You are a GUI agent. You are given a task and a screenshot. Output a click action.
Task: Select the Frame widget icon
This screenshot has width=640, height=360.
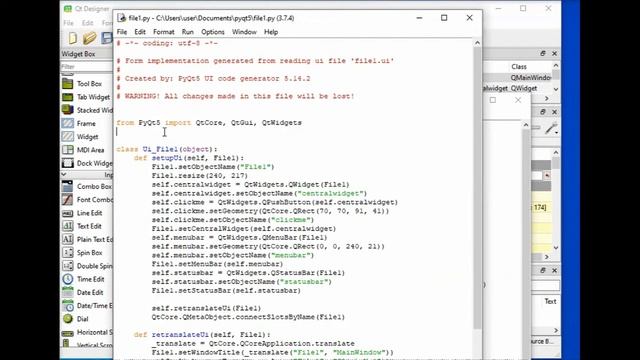[68, 123]
